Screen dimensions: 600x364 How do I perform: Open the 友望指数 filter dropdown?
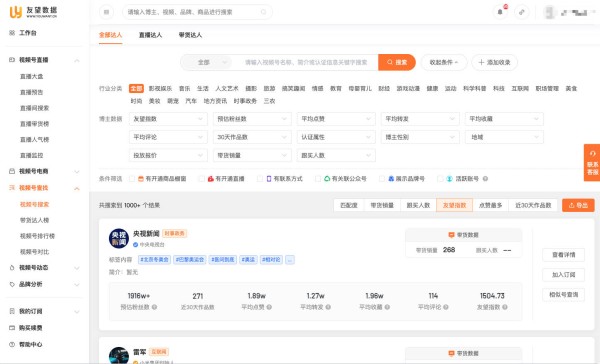tap(168, 119)
